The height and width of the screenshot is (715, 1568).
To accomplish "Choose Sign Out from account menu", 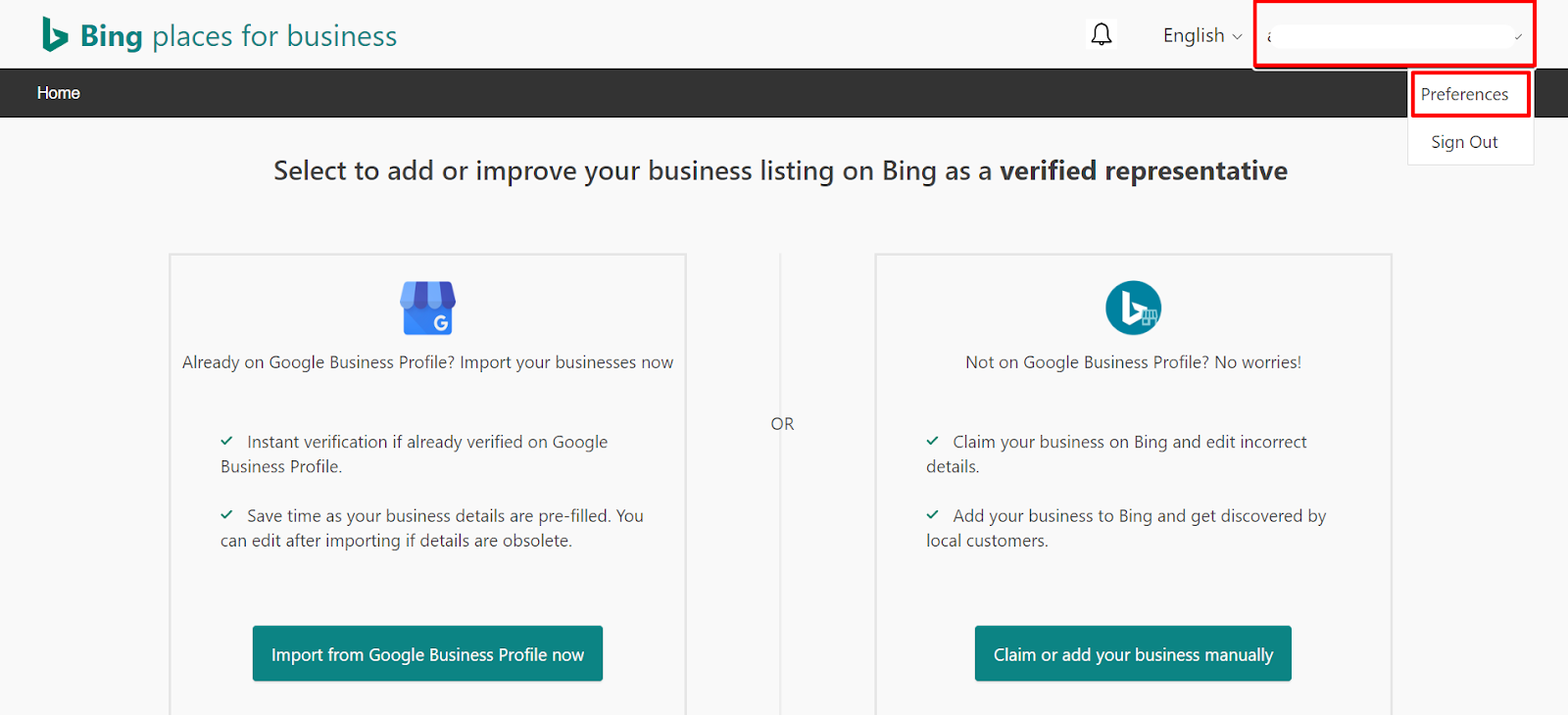I will tap(1464, 142).
